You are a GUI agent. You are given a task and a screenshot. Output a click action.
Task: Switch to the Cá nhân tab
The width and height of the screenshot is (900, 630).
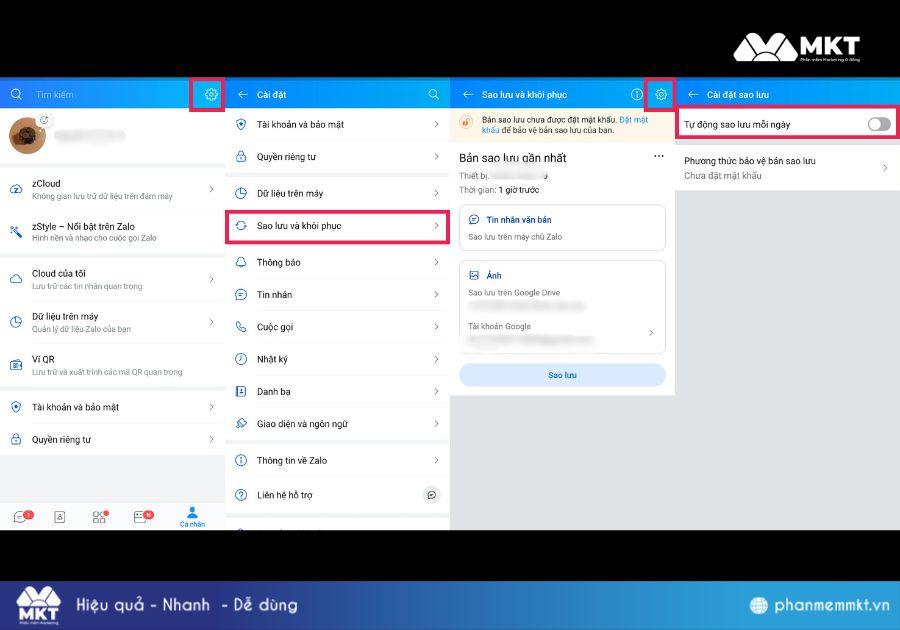(192, 517)
